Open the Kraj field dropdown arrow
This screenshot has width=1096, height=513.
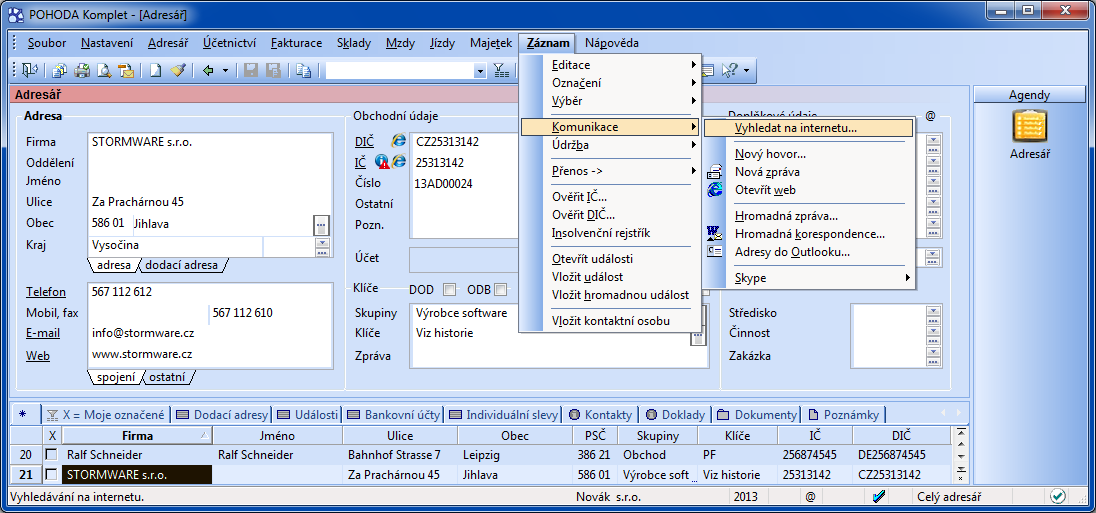click(322, 243)
